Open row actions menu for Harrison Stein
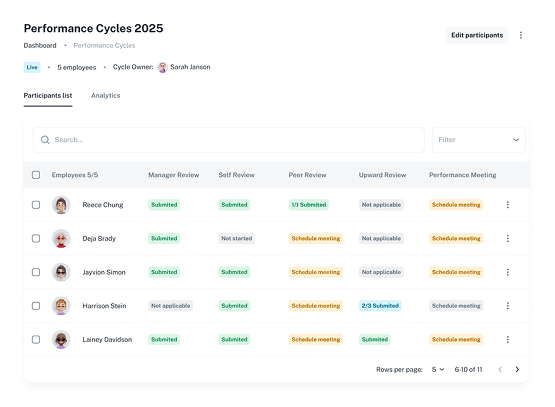The width and height of the screenshot is (555, 407). 508,305
